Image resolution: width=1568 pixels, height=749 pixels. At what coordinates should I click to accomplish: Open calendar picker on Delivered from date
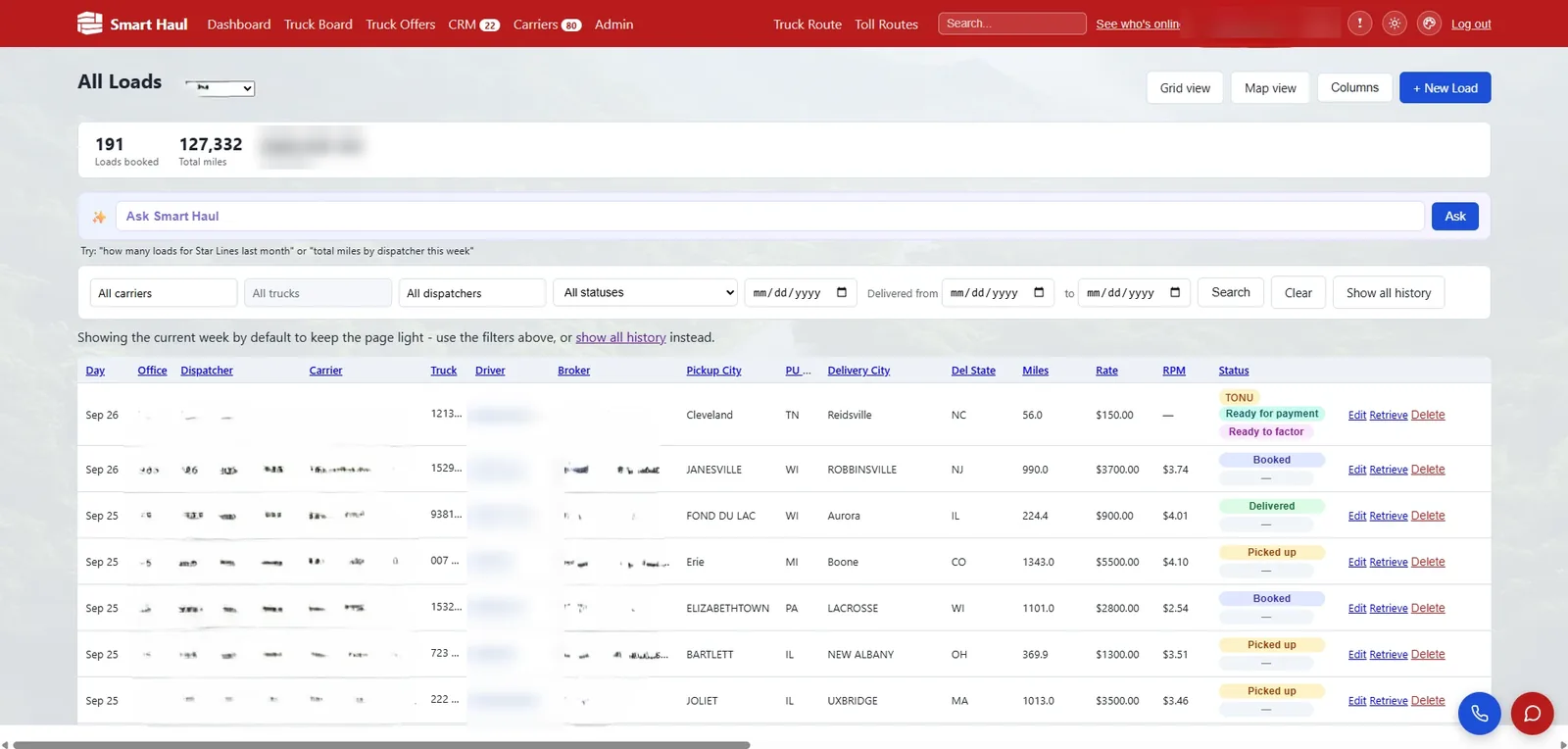(1039, 292)
